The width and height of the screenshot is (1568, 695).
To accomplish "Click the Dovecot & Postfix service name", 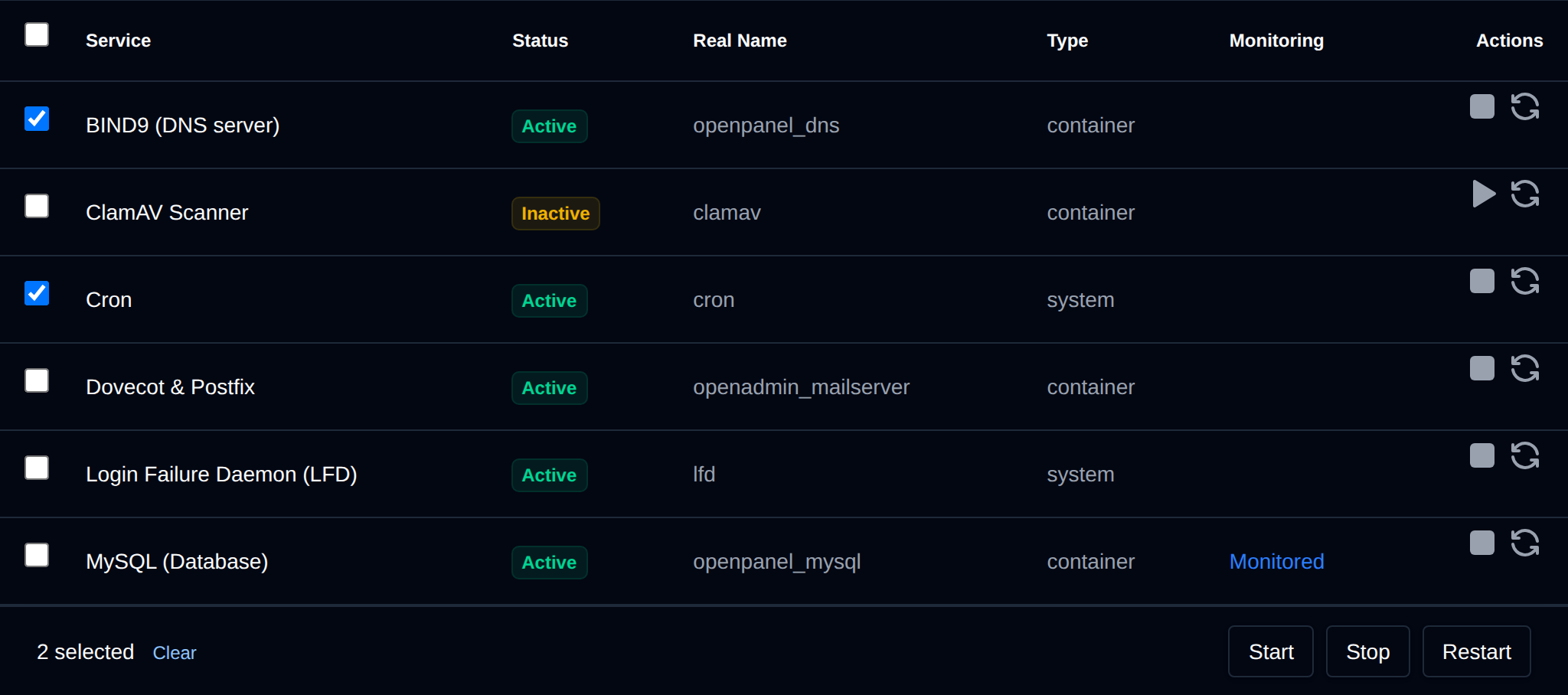I will point(170,387).
